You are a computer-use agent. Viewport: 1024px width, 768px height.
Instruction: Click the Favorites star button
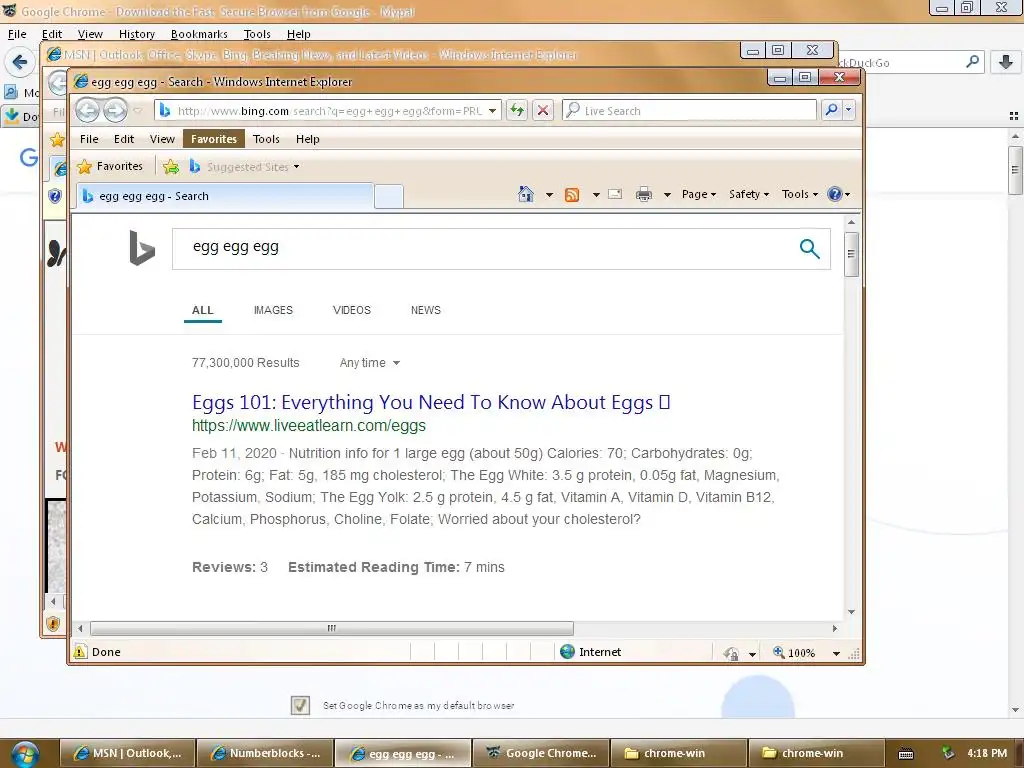[110, 167]
